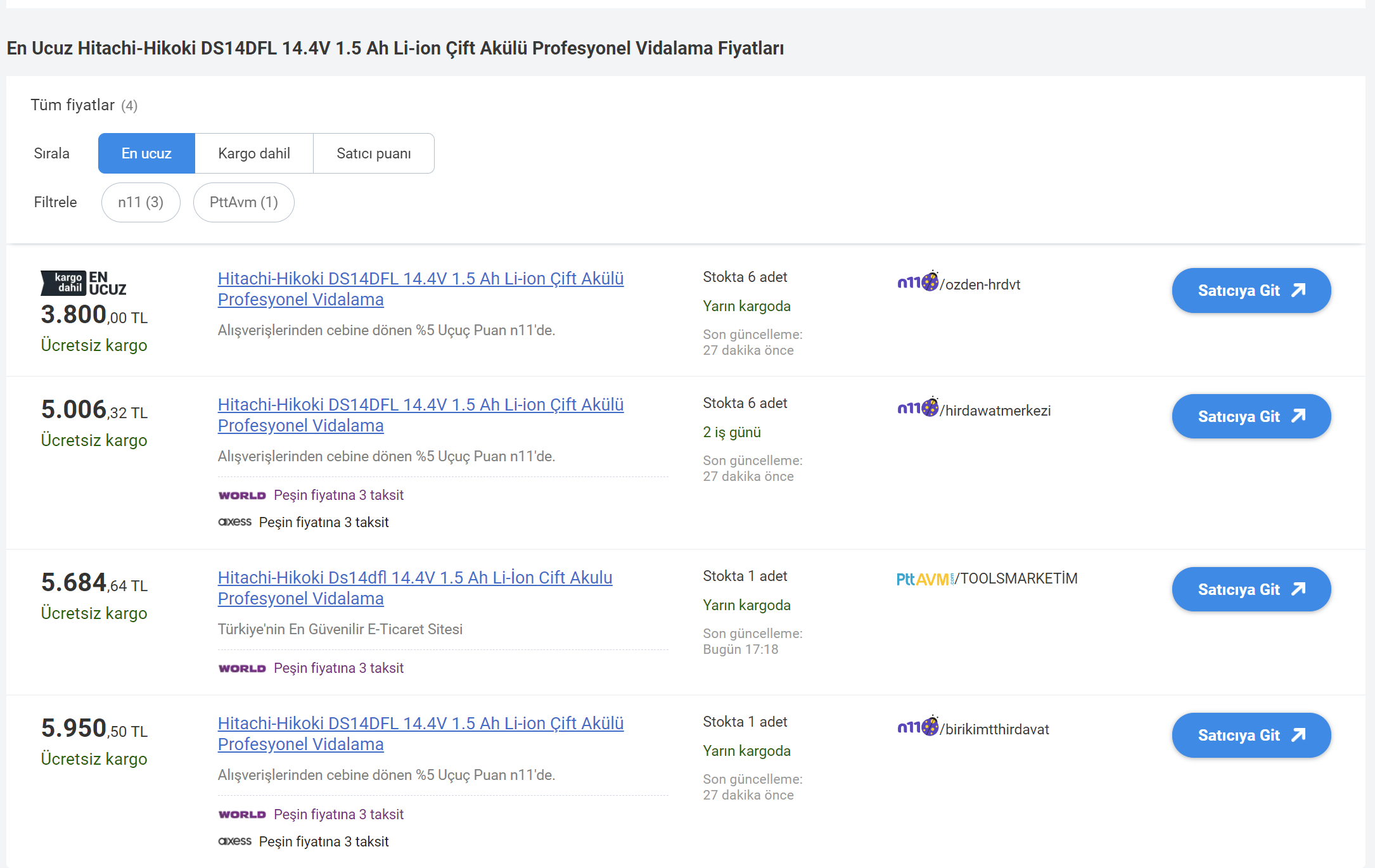Click the En Ucuz Hitachi-Hikoki page heading
This screenshot has height=868, width=1375.
point(395,48)
